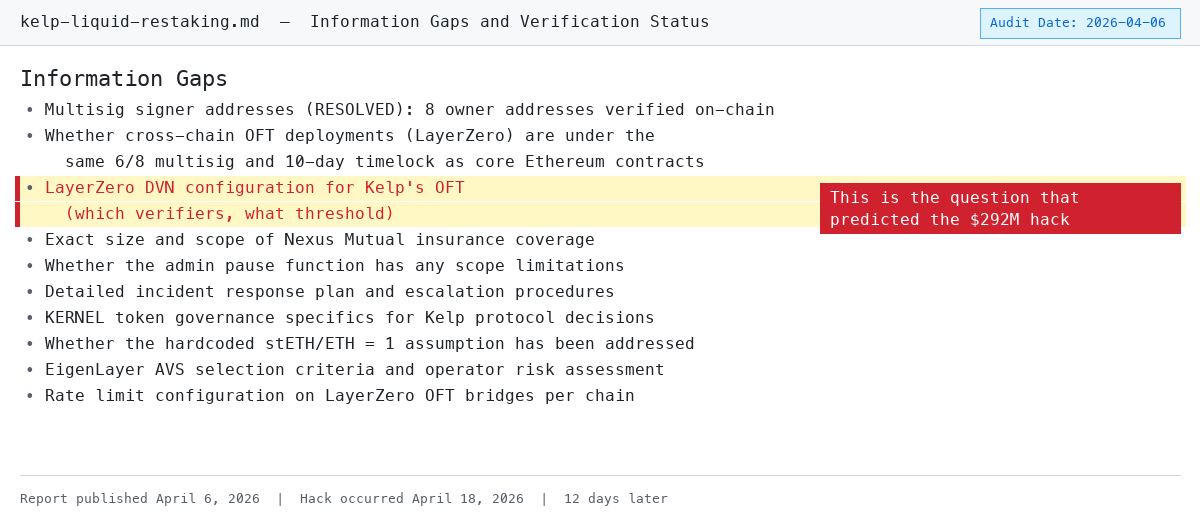Viewport: 1200px width, 520px height.
Task: Click the "12 days later" footer text
Action: coord(615,499)
